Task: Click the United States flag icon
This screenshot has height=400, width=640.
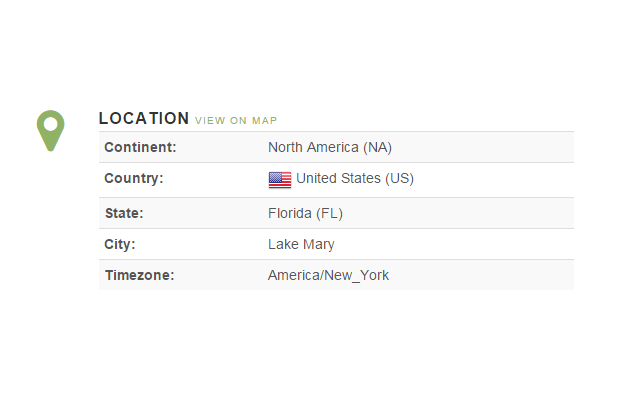Action: coord(280,180)
